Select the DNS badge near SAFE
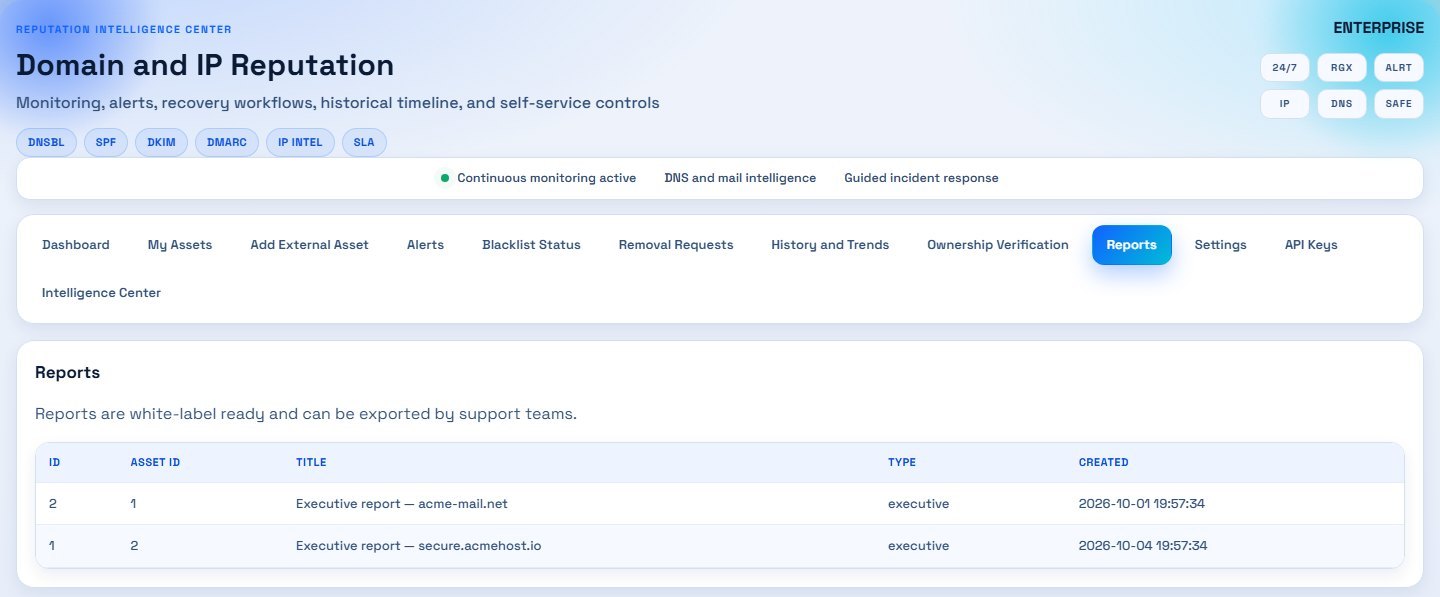Image resolution: width=1440 pixels, height=597 pixels. click(1342, 104)
